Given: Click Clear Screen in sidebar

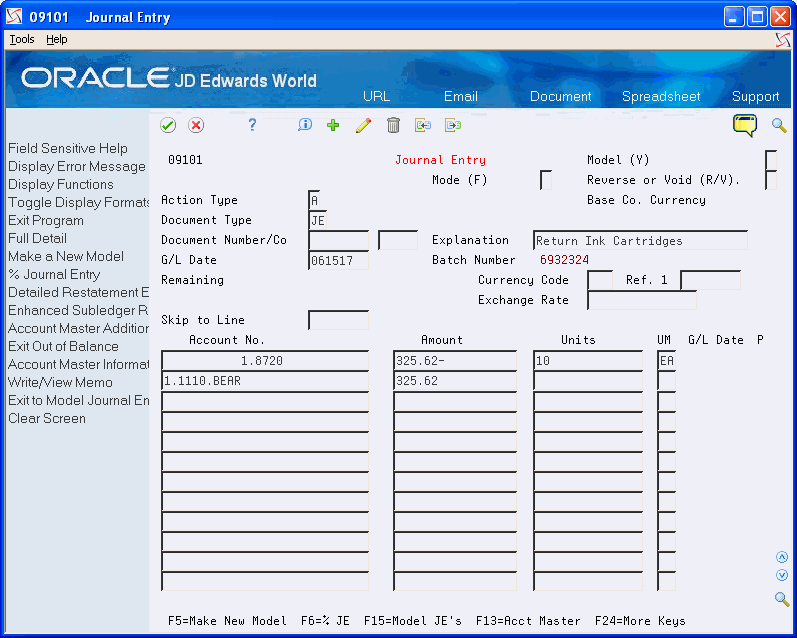Looking at the screenshot, I should coord(47,418).
